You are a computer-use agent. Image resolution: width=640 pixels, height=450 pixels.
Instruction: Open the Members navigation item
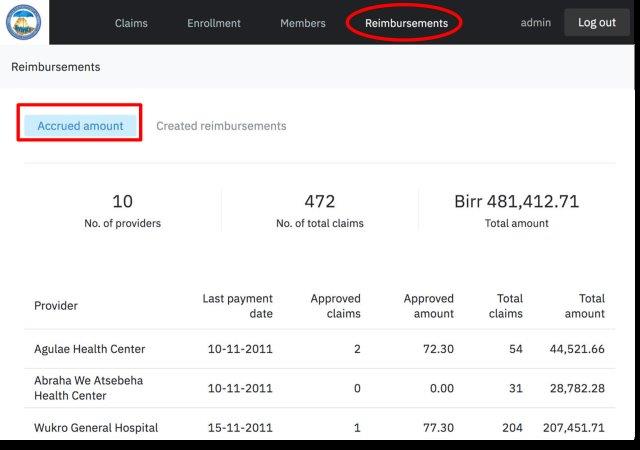coord(303,23)
